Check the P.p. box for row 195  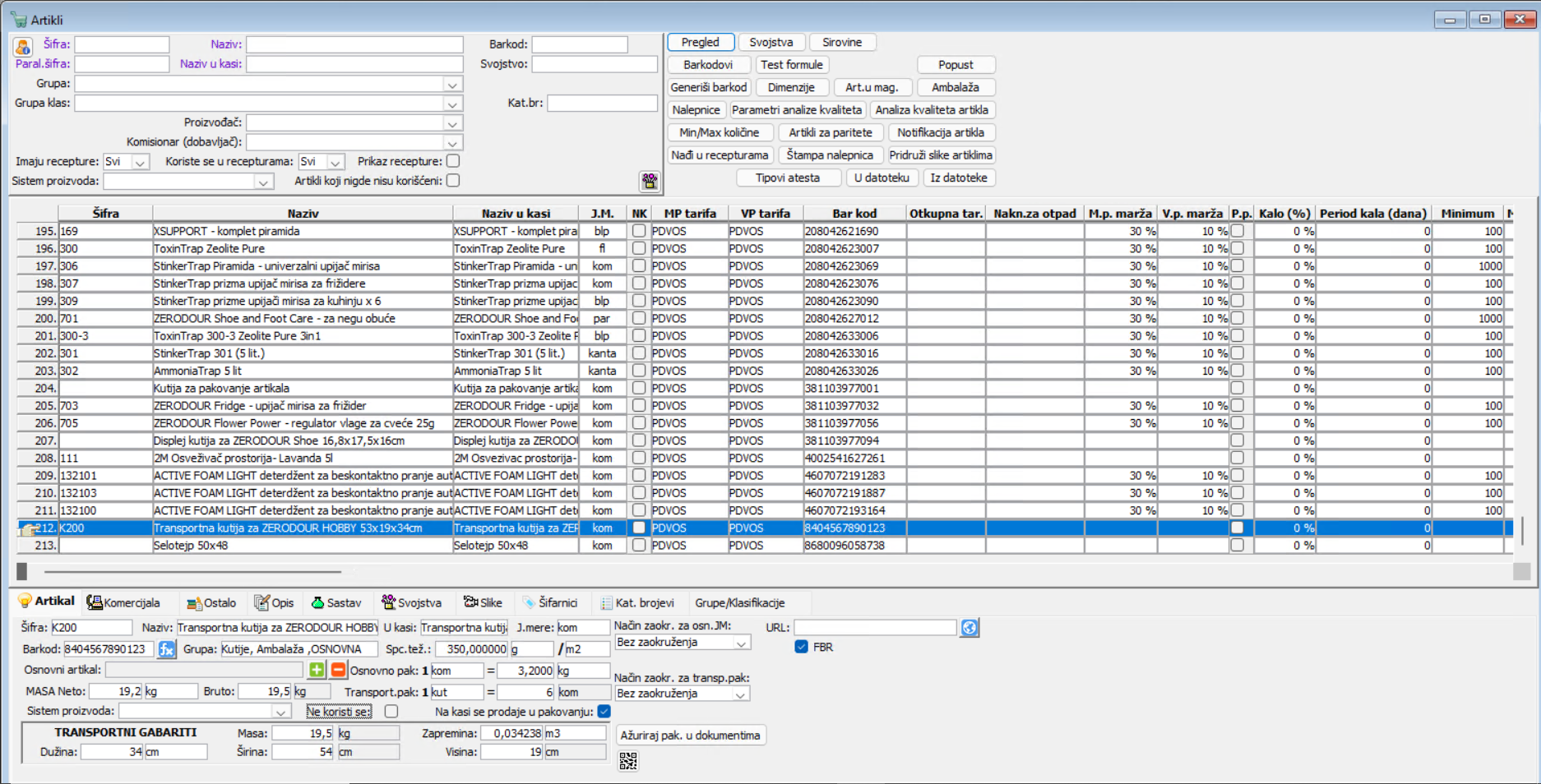coord(1237,231)
